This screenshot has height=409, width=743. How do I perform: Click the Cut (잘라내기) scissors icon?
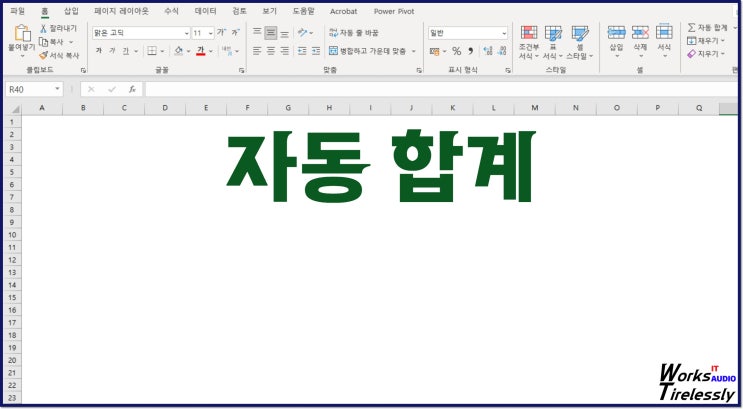click(x=44, y=28)
